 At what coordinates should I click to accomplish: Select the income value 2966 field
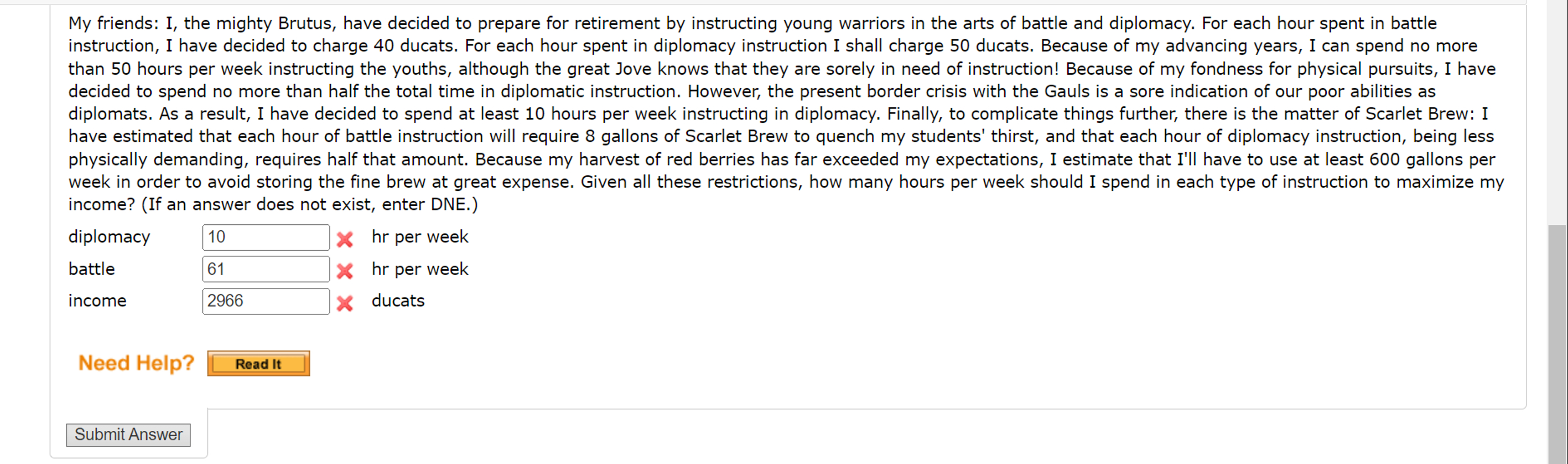pyautogui.click(x=265, y=300)
